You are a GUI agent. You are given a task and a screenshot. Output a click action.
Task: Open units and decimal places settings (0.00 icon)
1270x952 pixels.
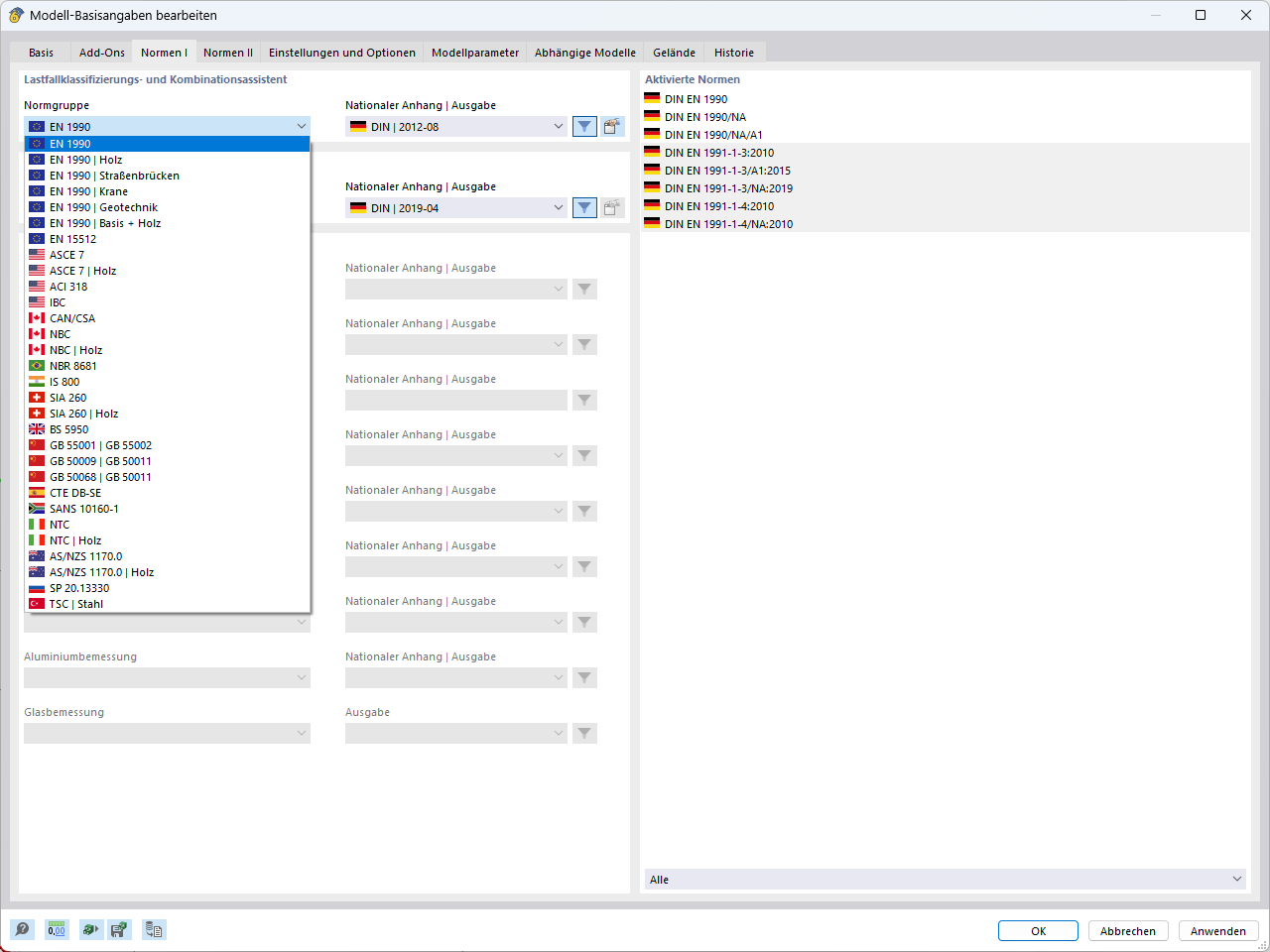pyautogui.click(x=57, y=929)
